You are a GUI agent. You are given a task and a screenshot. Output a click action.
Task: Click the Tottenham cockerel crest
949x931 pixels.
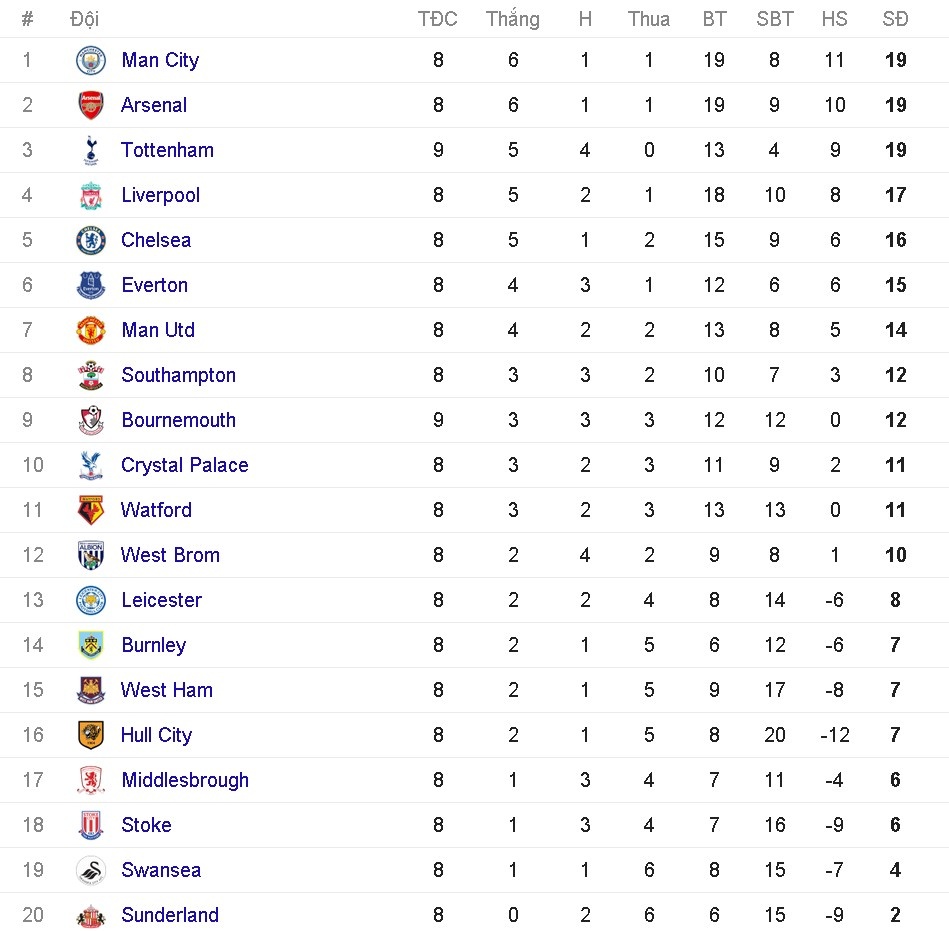91,150
